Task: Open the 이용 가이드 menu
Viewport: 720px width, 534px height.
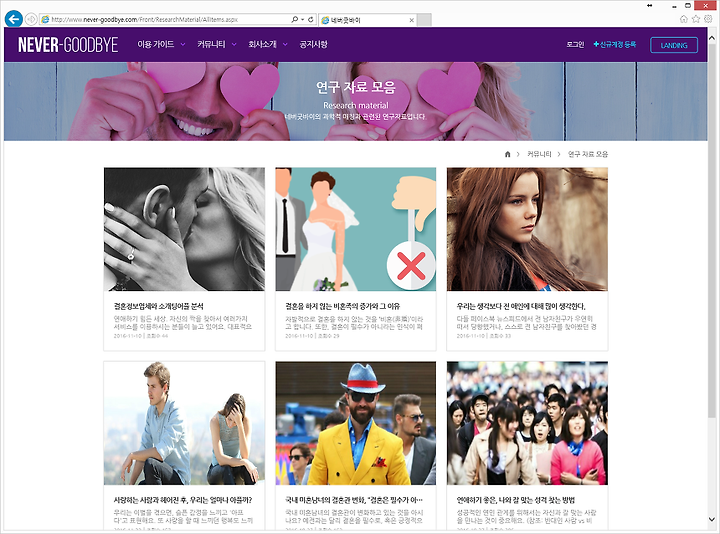Action: coord(156,44)
